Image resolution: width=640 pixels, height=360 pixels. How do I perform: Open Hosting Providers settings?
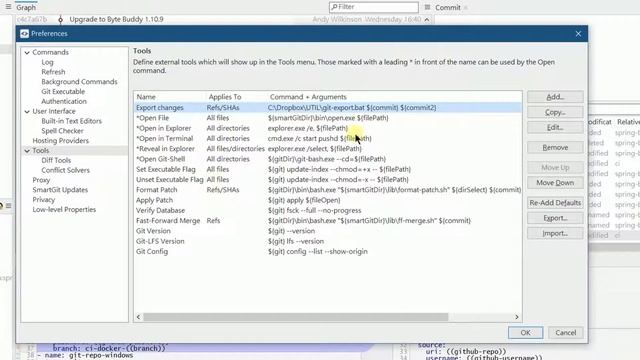point(60,140)
